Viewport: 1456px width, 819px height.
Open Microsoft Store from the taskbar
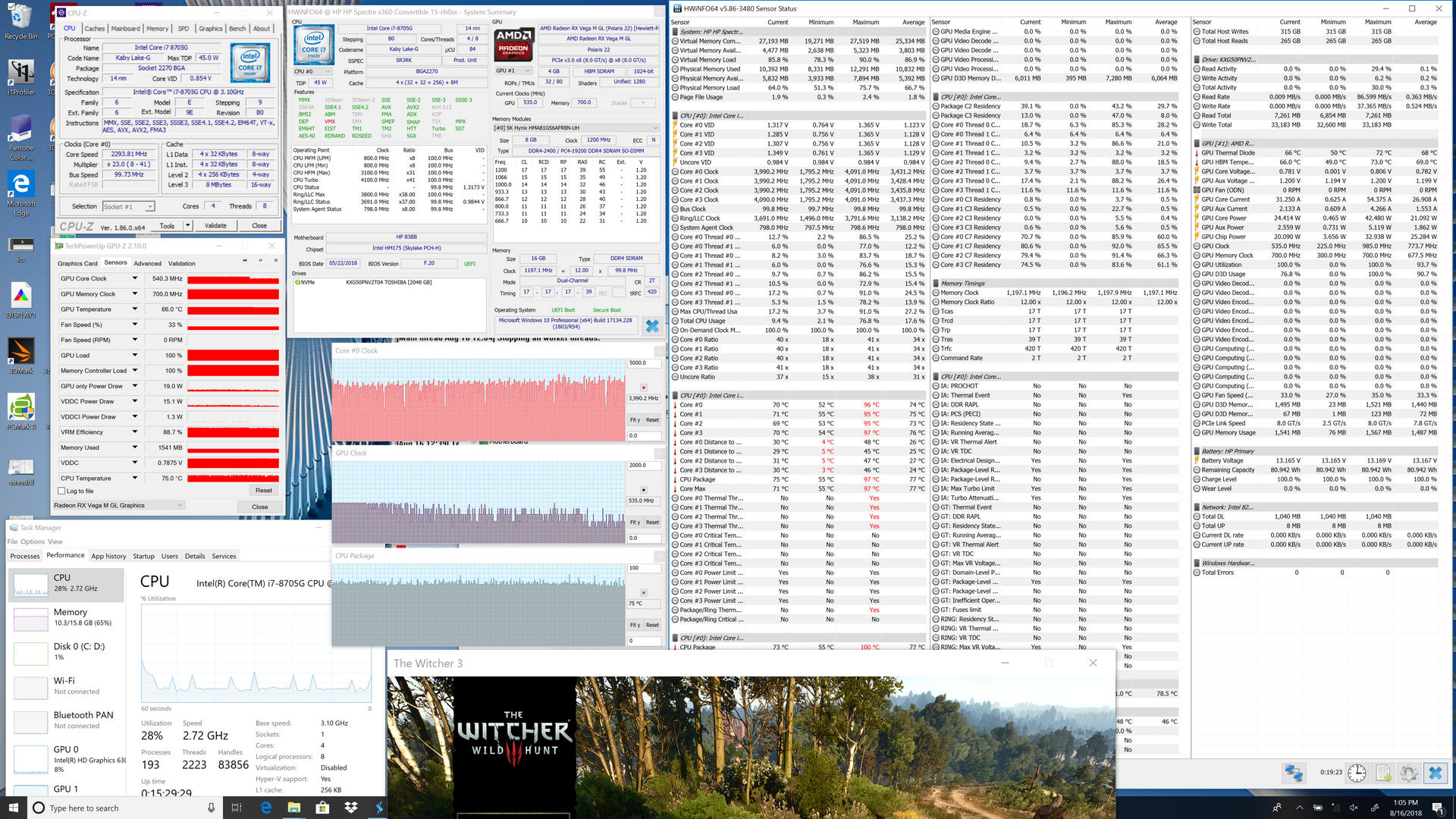point(322,808)
